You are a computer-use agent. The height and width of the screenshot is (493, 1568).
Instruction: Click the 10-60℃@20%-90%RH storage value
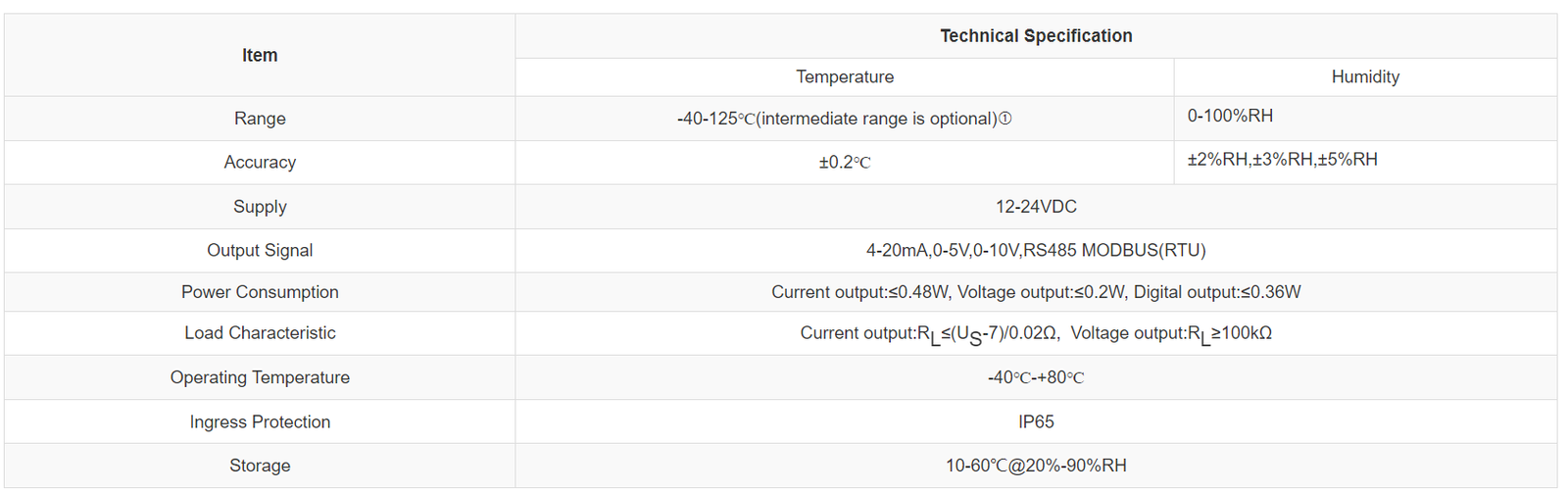pos(1036,466)
